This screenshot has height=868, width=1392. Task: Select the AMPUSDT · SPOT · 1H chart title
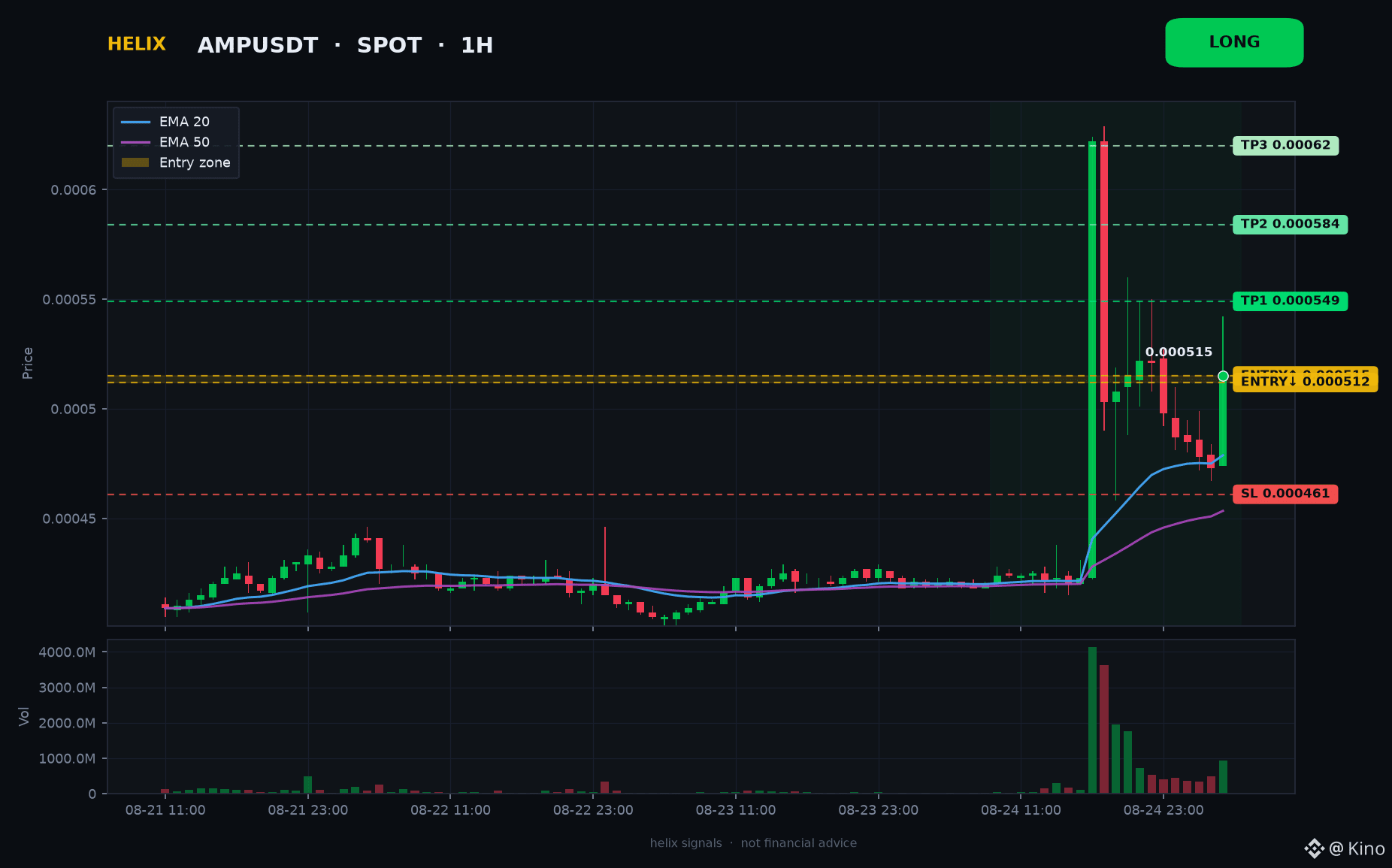coord(345,45)
